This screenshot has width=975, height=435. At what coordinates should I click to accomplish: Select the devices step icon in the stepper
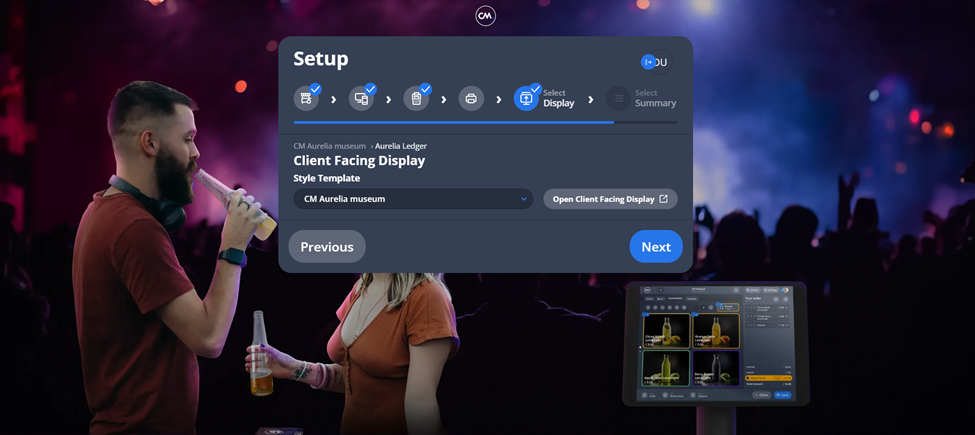click(x=361, y=99)
